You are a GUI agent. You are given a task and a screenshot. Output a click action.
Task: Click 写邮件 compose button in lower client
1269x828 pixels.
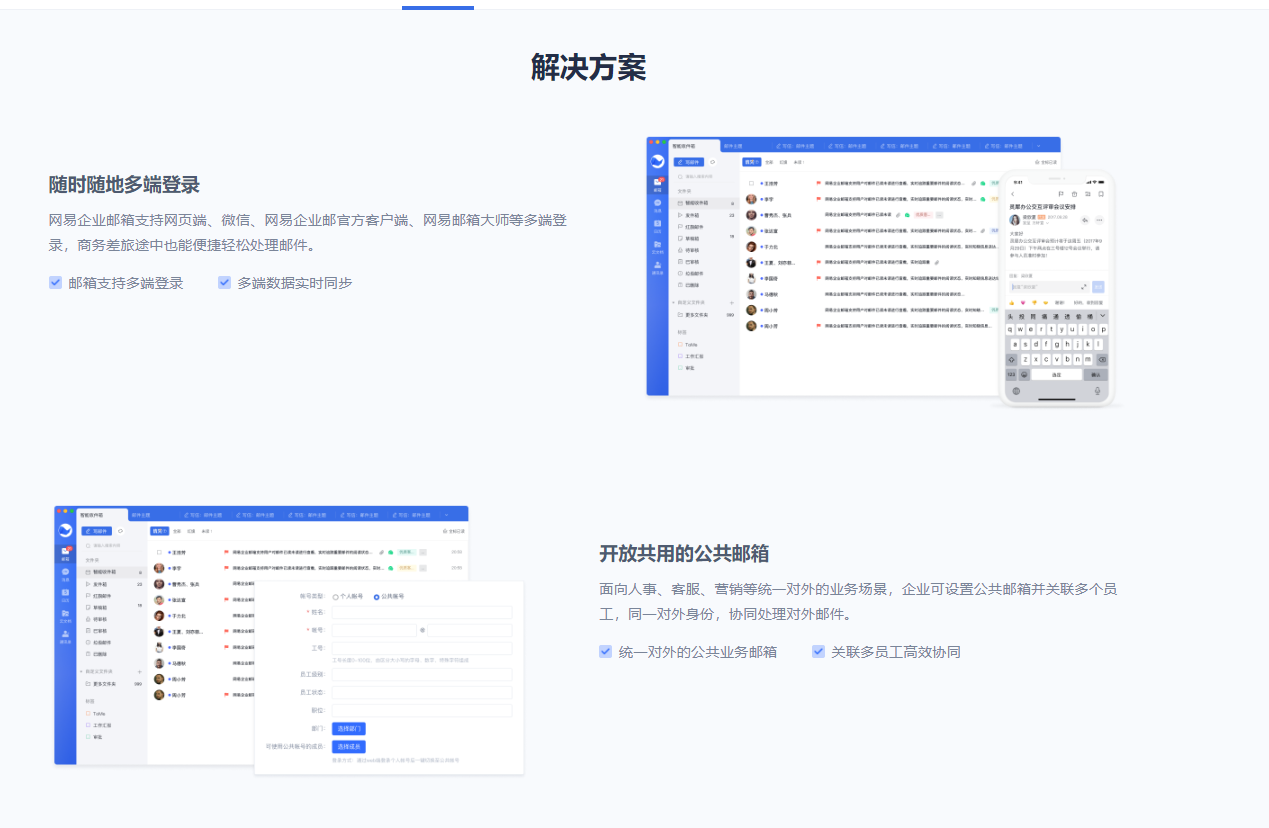(97, 531)
